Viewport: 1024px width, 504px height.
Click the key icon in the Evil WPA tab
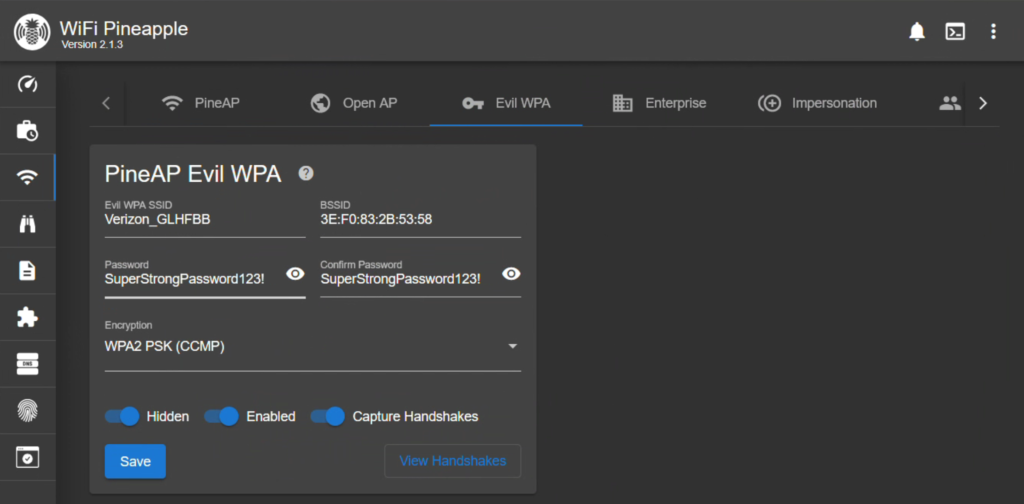click(x=473, y=103)
